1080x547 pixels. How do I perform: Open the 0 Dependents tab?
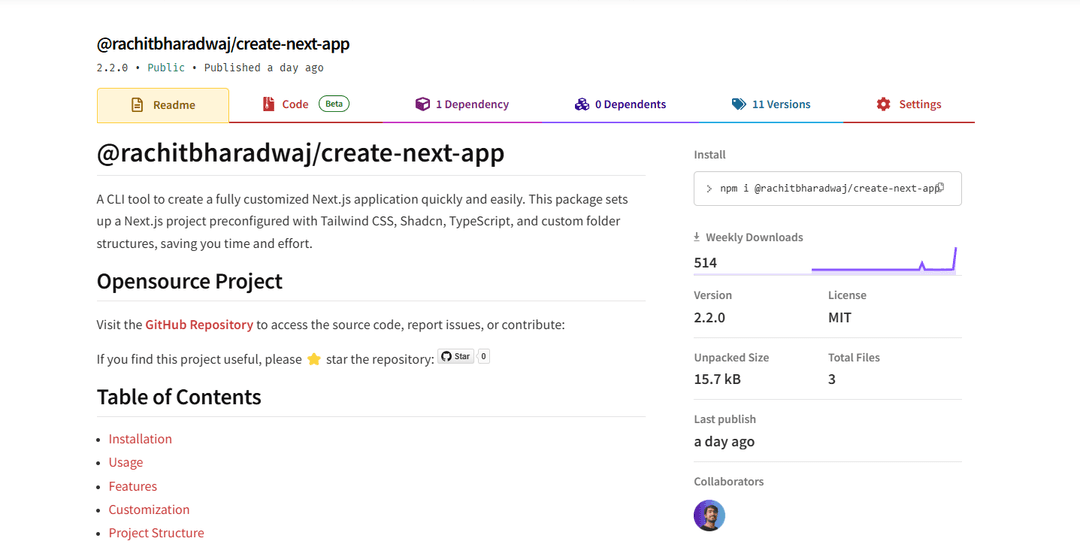pos(630,104)
